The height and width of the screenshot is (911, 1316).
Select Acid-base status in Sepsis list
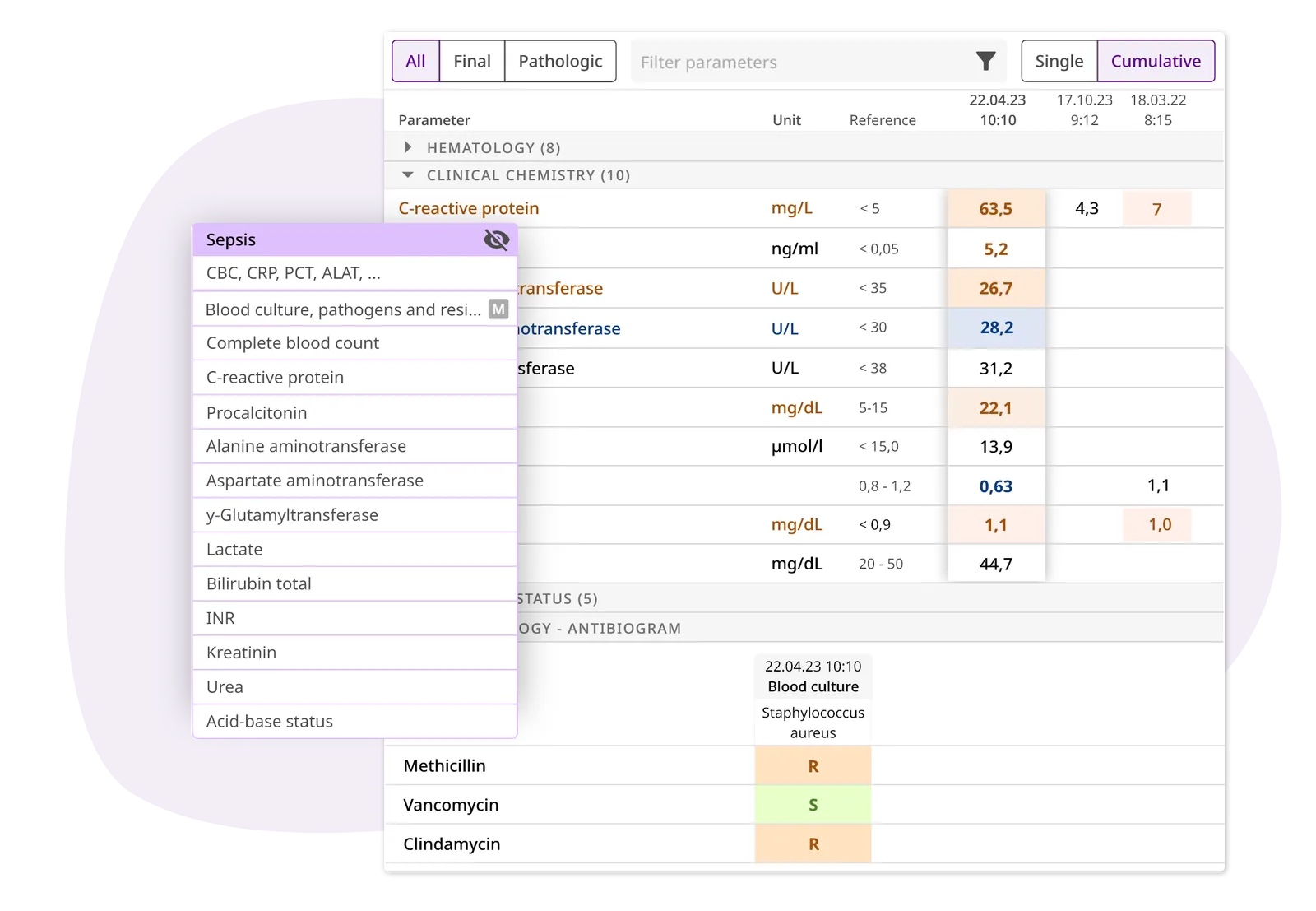pyautogui.click(x=354, y=722)
